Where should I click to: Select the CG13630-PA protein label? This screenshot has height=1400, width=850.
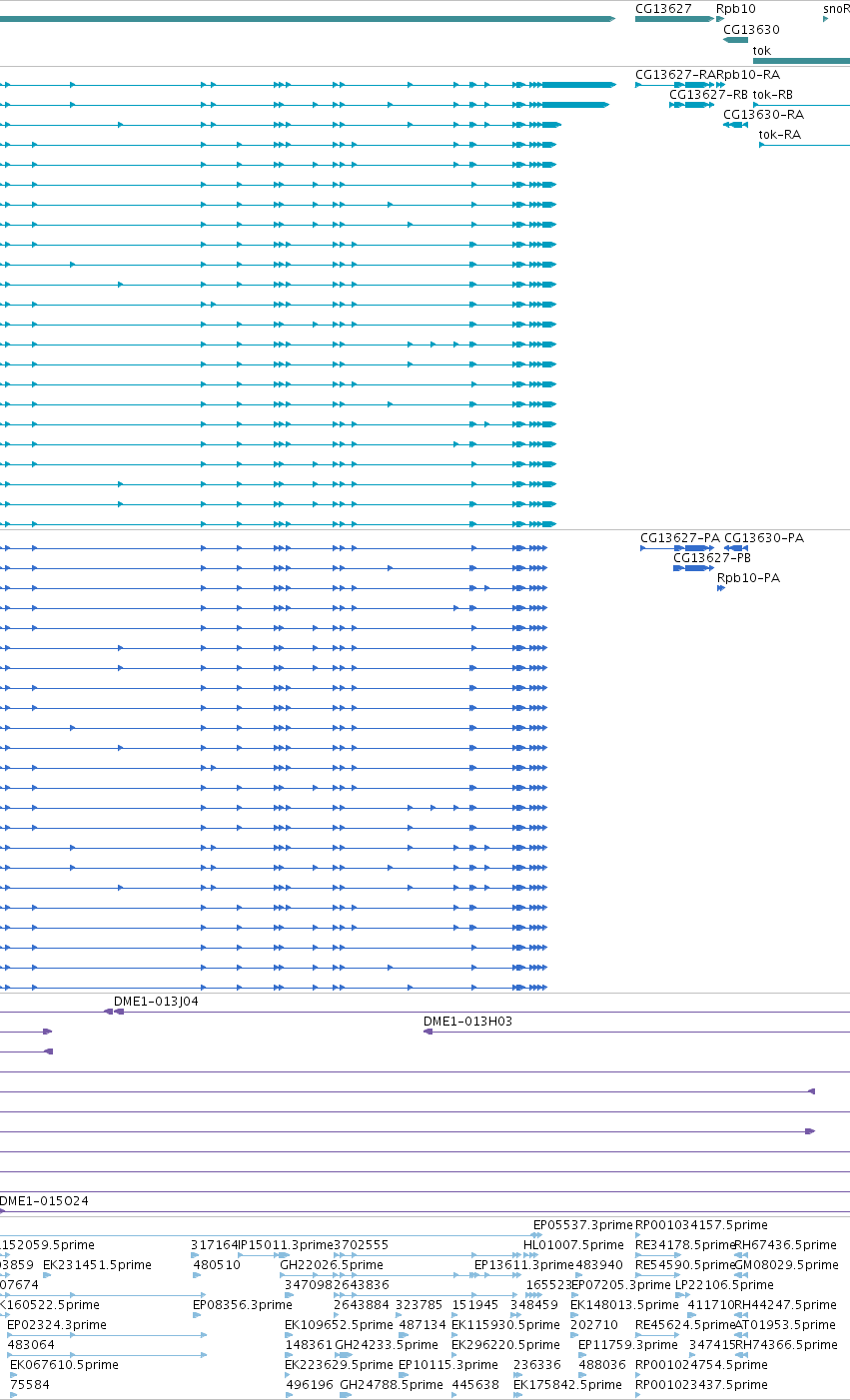point(764,538)
